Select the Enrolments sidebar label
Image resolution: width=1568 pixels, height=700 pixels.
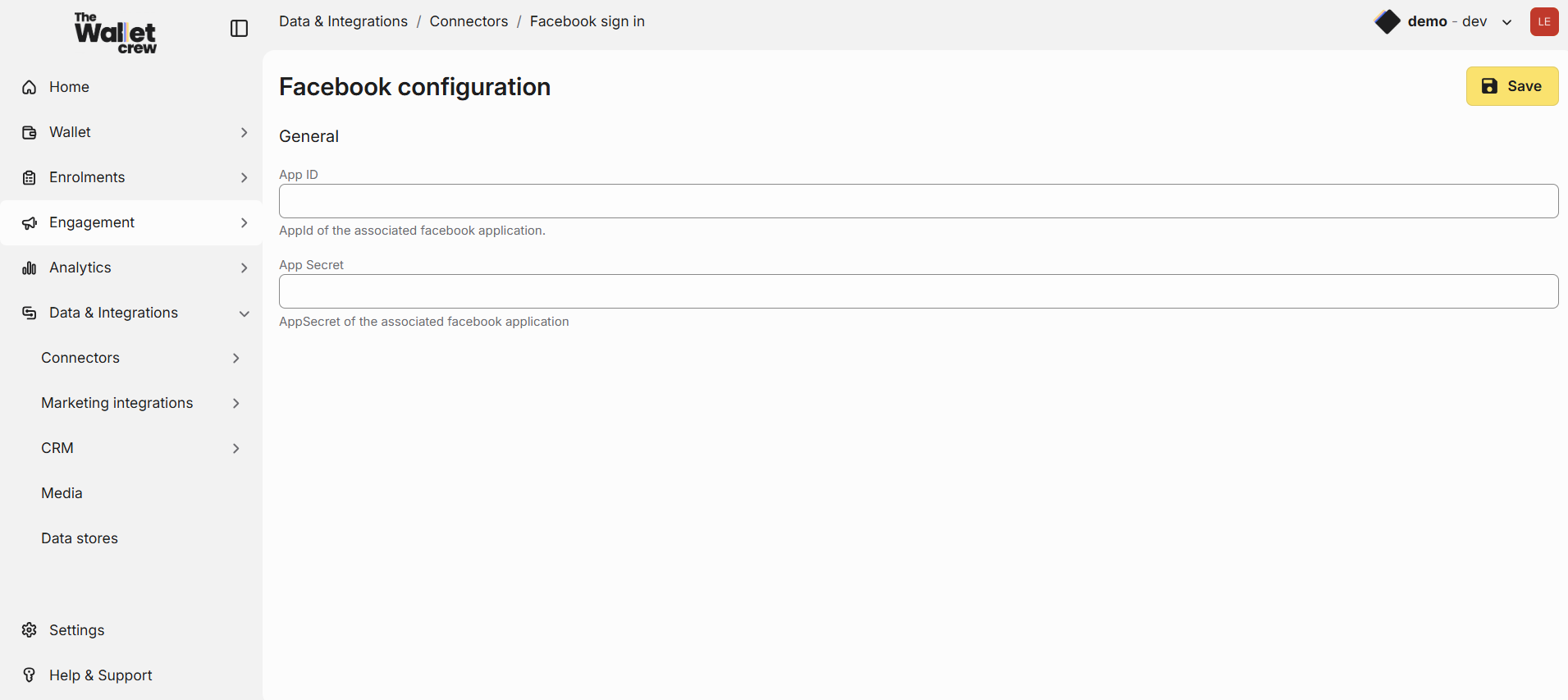(x=87, y=177)
